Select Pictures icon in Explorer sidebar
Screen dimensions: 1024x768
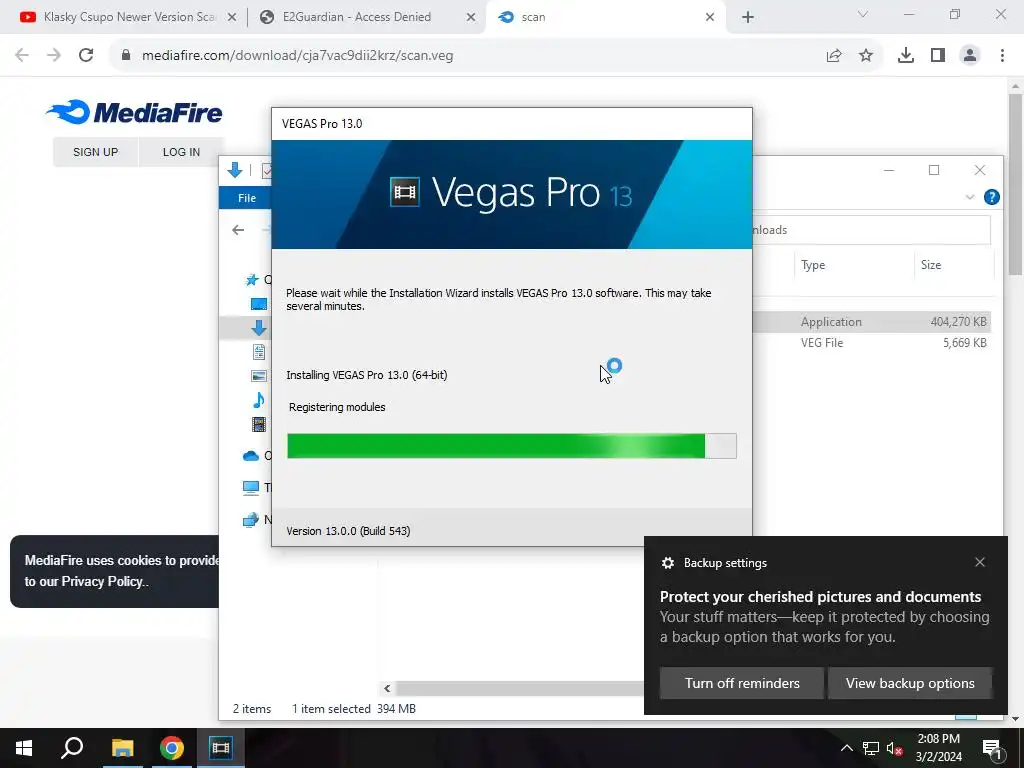pyautogui.click(x=259, y=376)
